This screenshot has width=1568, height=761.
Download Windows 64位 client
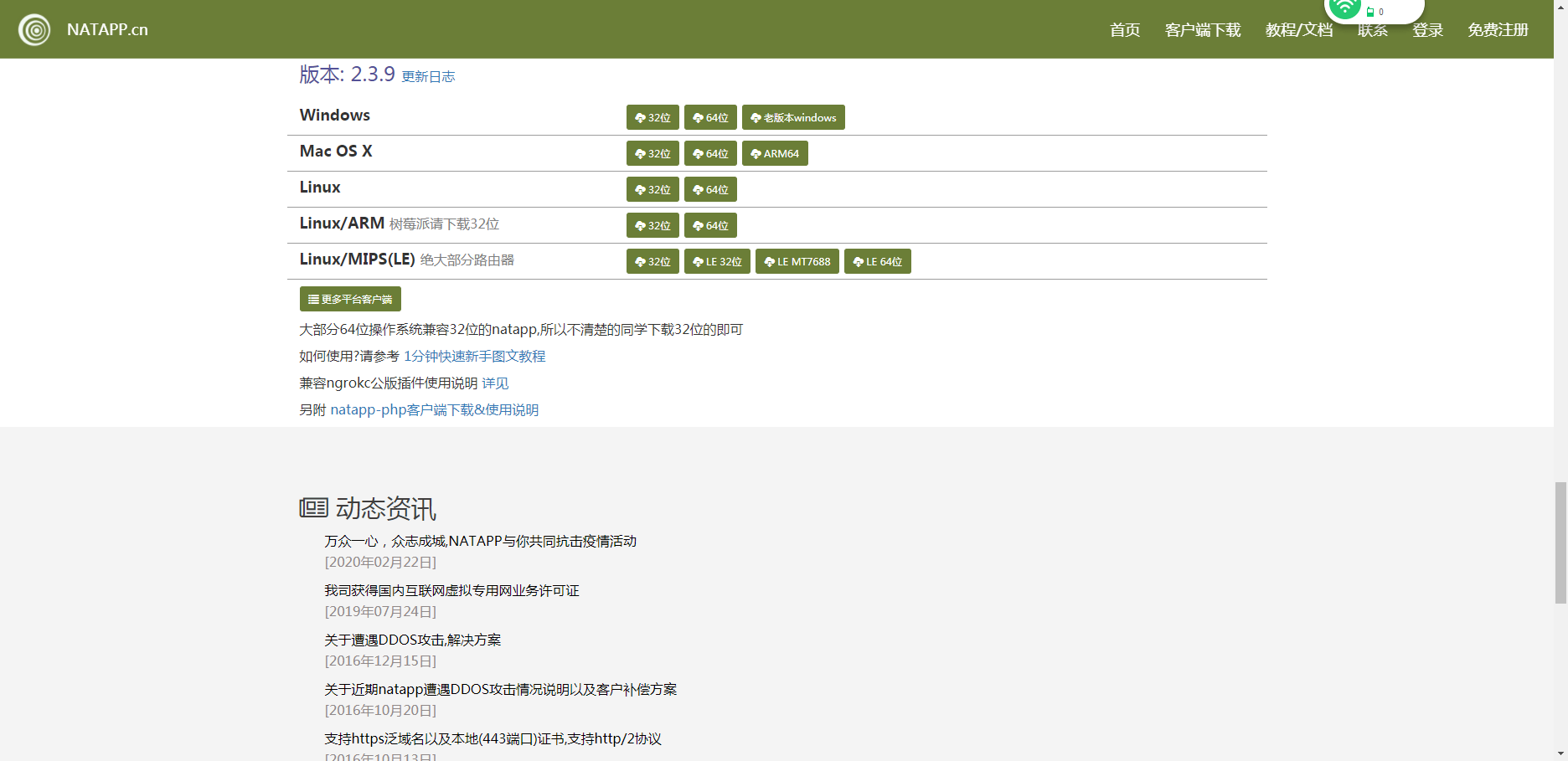coord(710,117)
